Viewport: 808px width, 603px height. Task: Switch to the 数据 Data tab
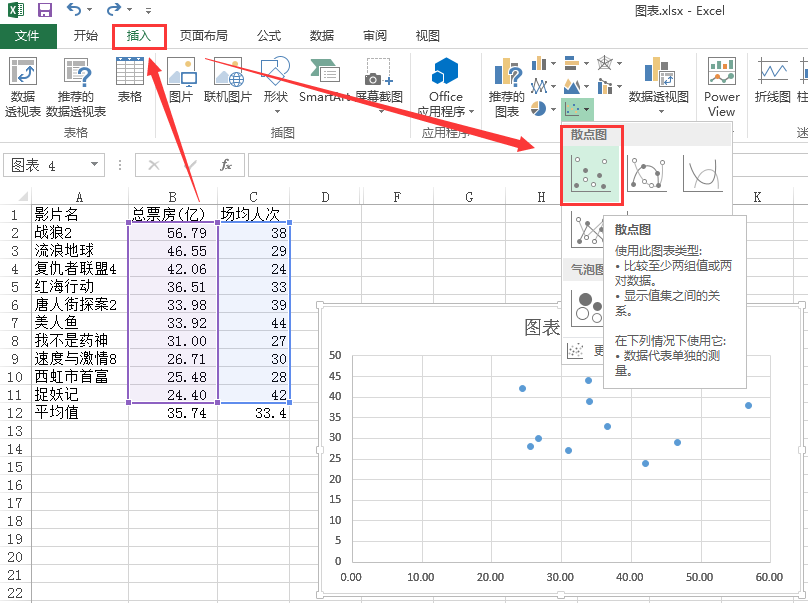coord(322,36)
